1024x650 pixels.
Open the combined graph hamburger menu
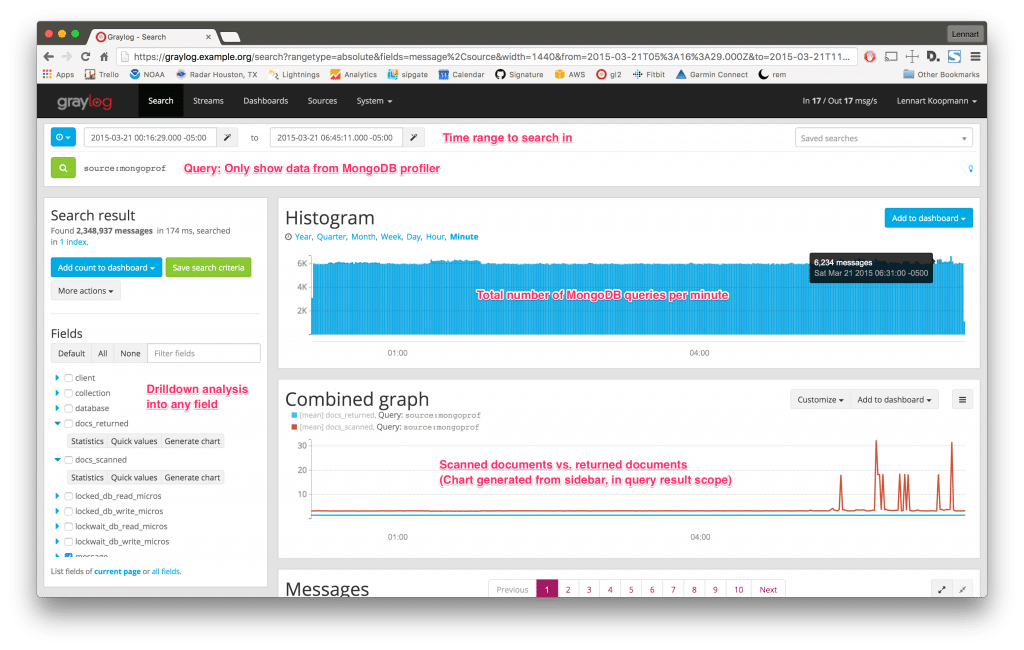tap(963, 399)
